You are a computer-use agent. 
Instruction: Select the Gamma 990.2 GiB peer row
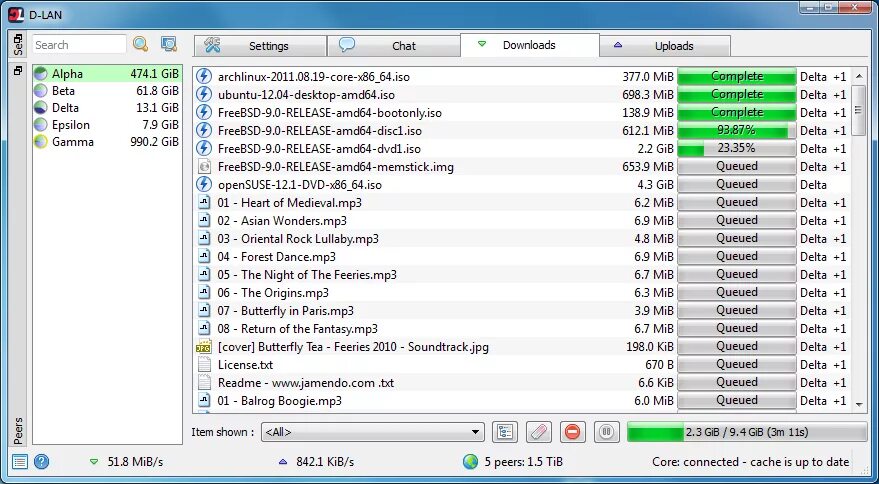(x=107, y=142)
